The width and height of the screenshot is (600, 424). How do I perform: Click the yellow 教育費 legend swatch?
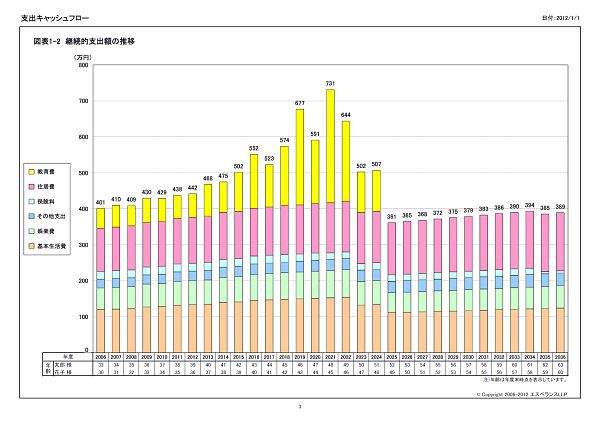point(32,172)
